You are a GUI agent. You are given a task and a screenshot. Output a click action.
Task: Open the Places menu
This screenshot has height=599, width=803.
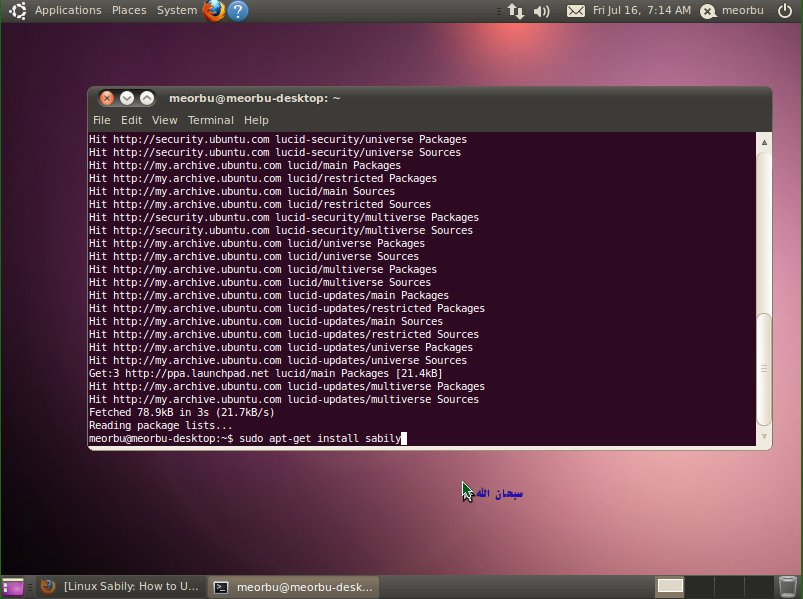tap(129, 10)
